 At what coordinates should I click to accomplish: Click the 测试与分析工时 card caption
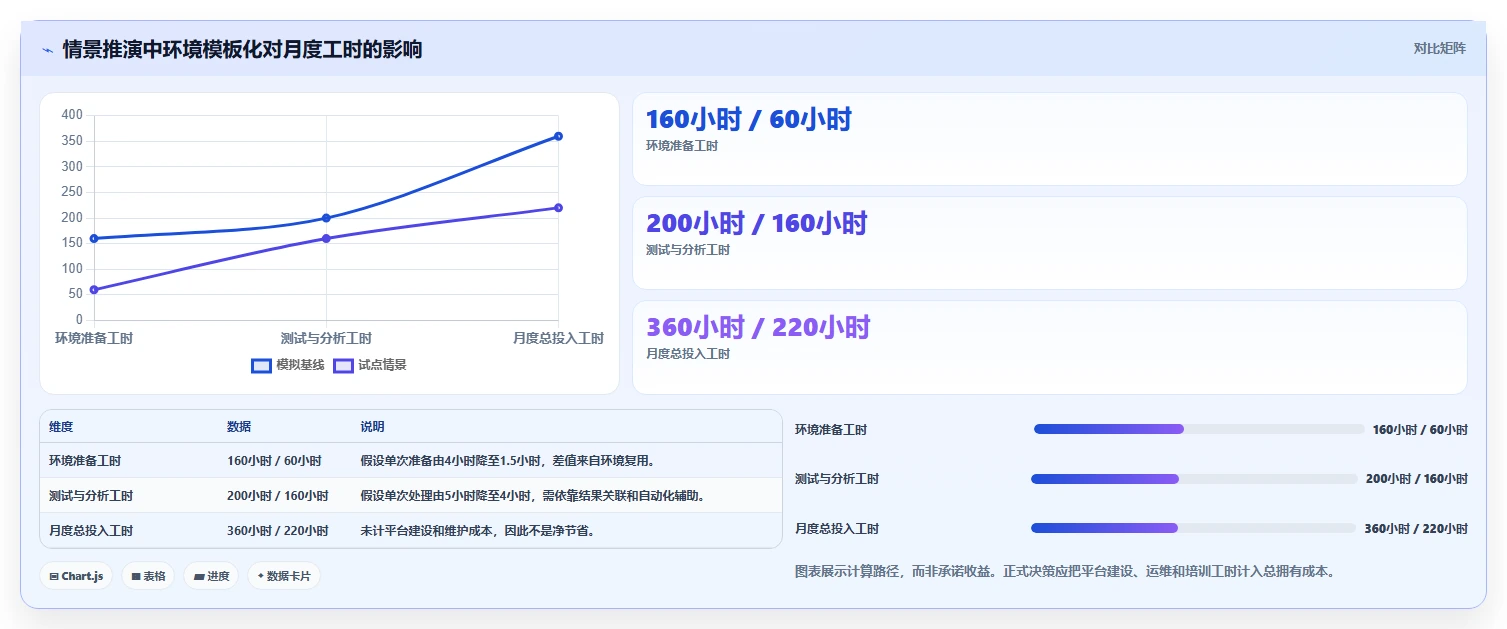tap(688, 250)
